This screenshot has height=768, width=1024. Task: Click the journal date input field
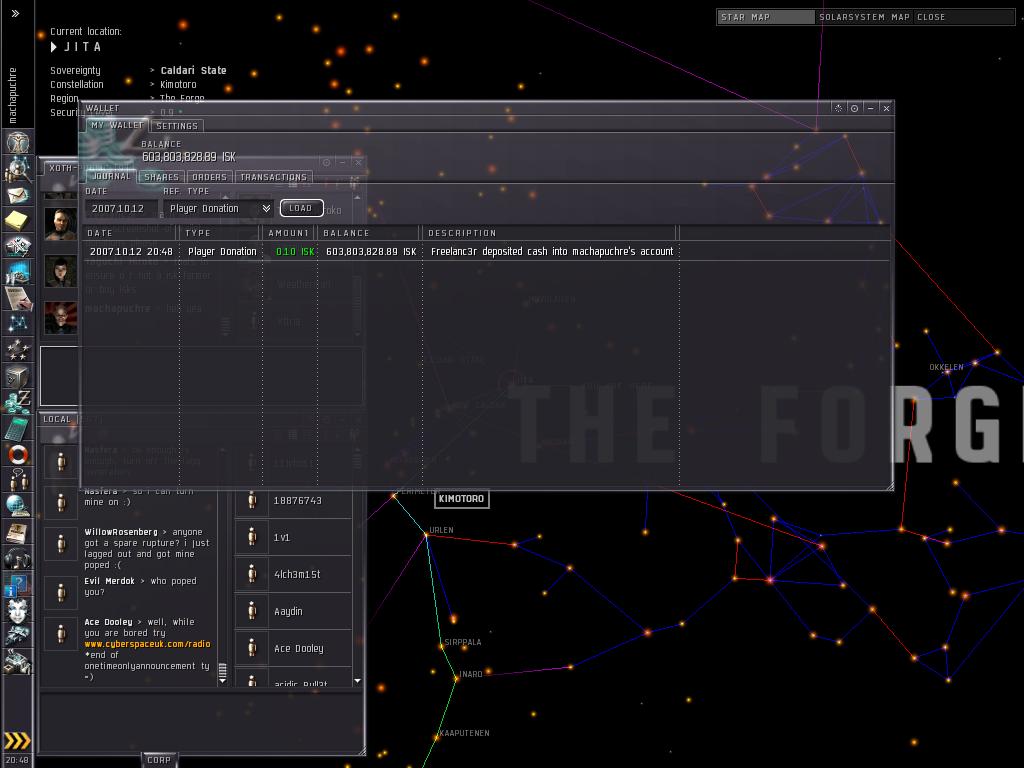point(120,208)
